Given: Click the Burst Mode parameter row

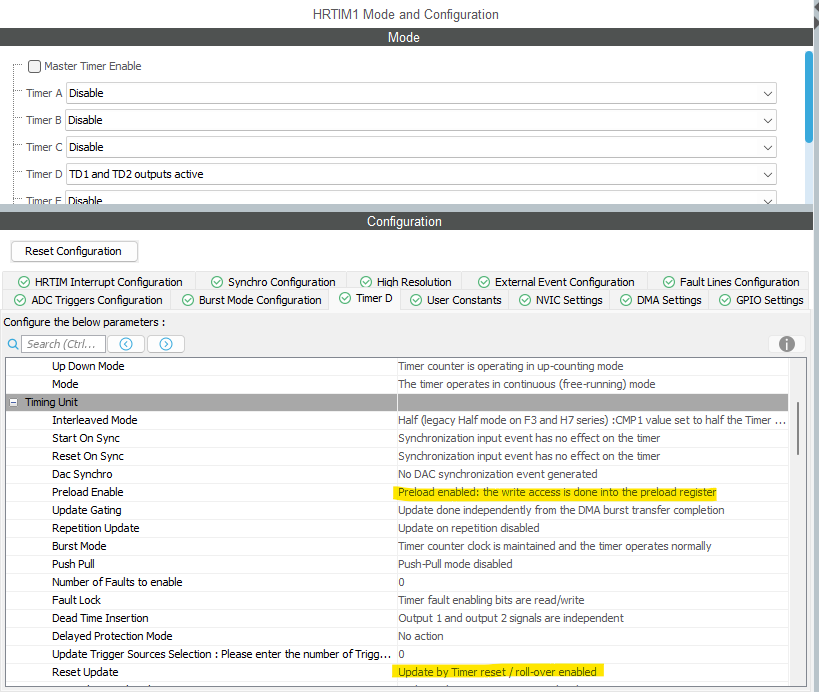Looking at the screenshot, I should [x=397, y=546].
